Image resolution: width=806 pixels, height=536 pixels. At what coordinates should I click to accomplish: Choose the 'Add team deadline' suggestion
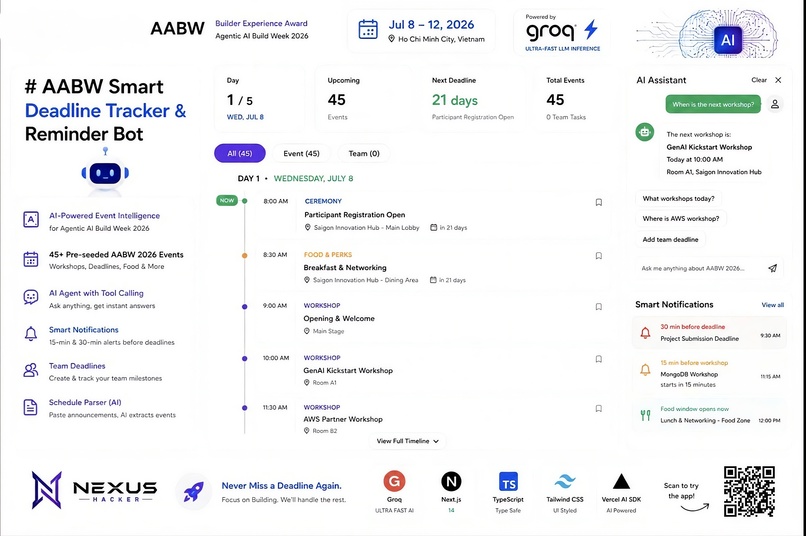coord(670,239)
